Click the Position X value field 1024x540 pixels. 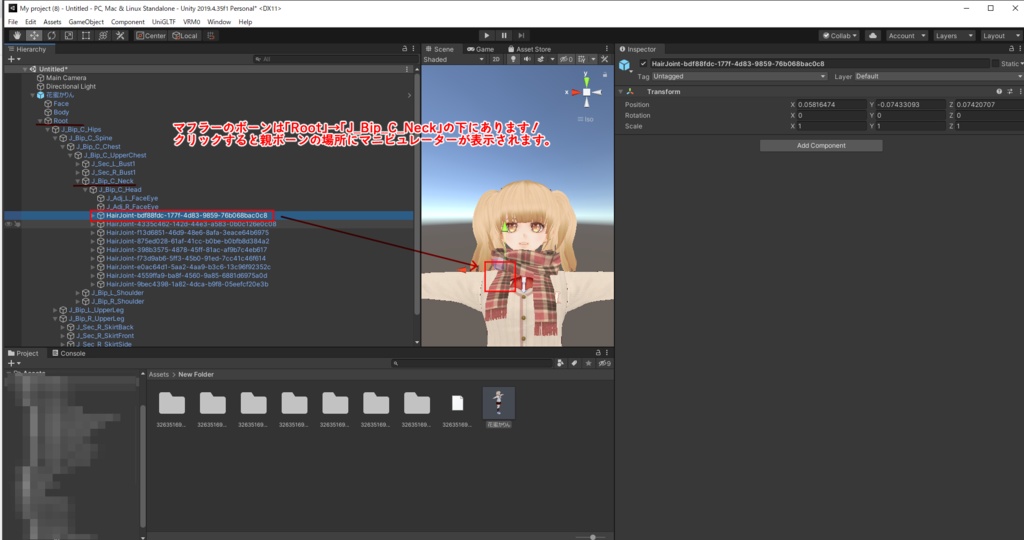coord(831,104)
